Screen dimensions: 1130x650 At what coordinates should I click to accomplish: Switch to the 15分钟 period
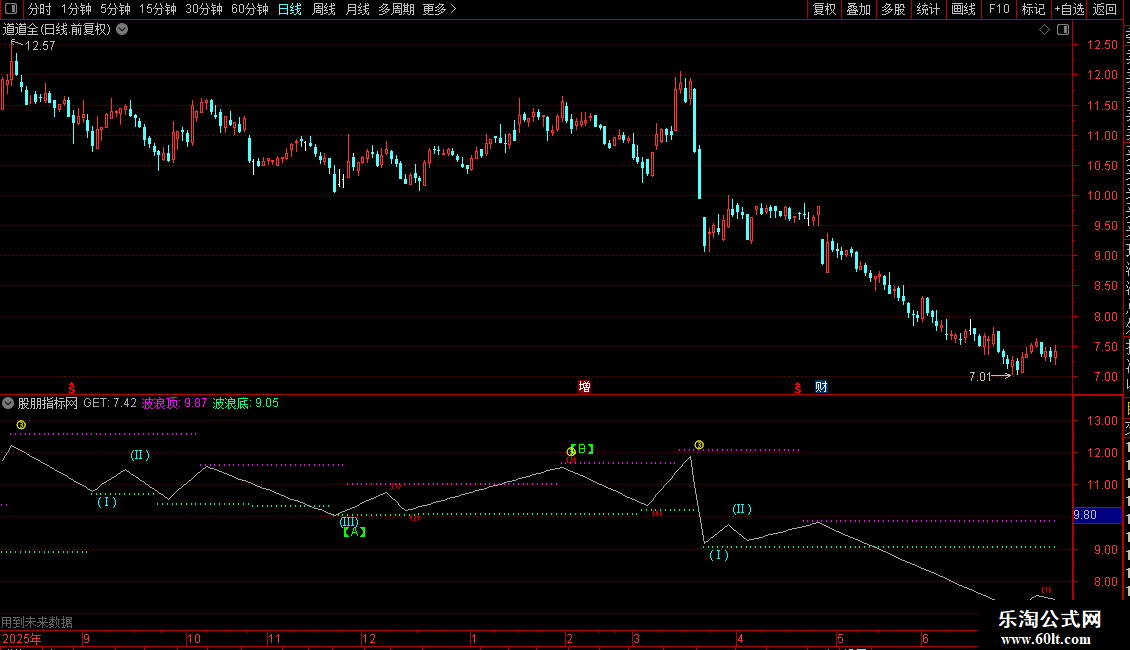157,9
